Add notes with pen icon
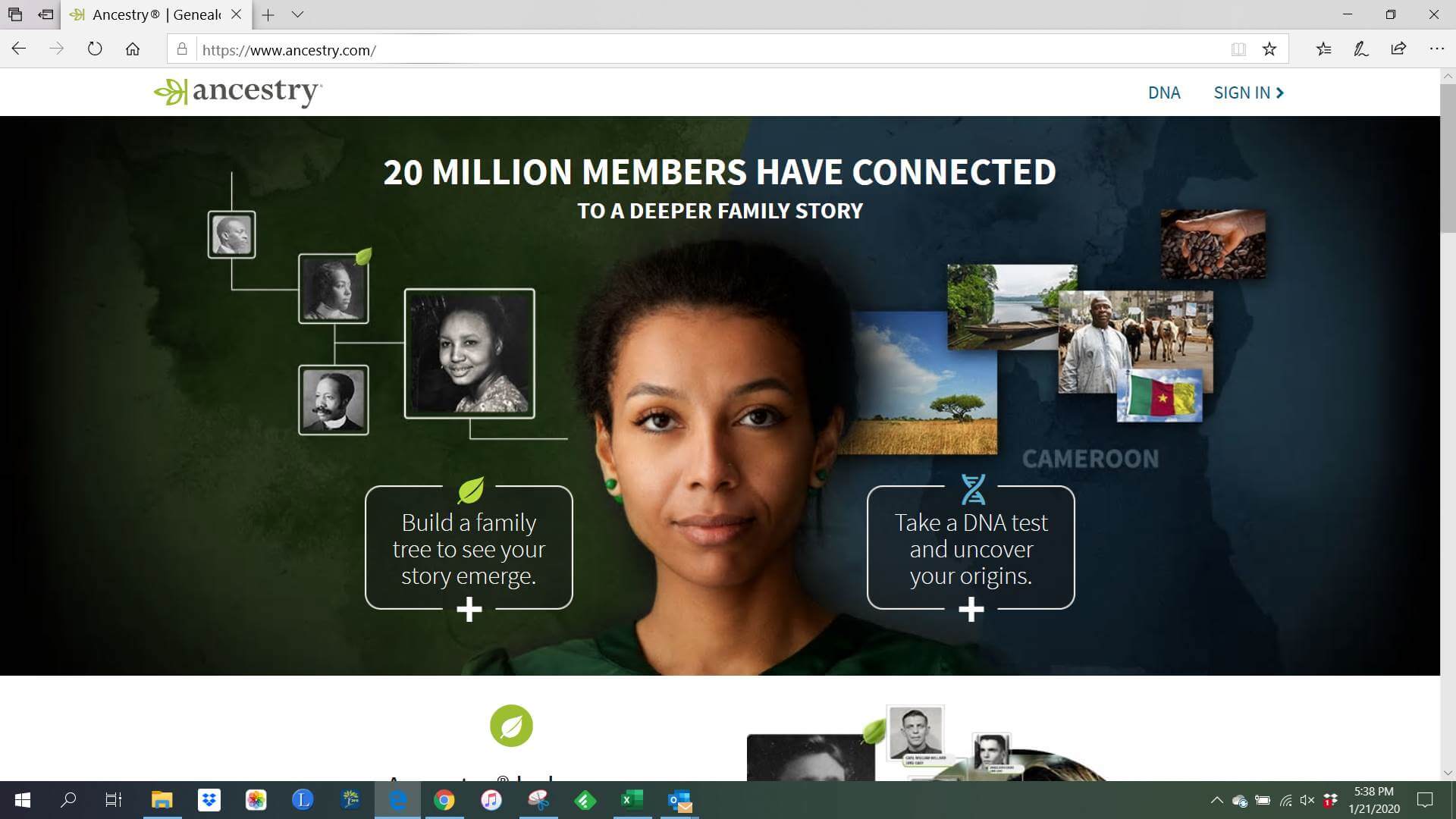Viewport: 1456px width, 819px height. coord(1361,49)
